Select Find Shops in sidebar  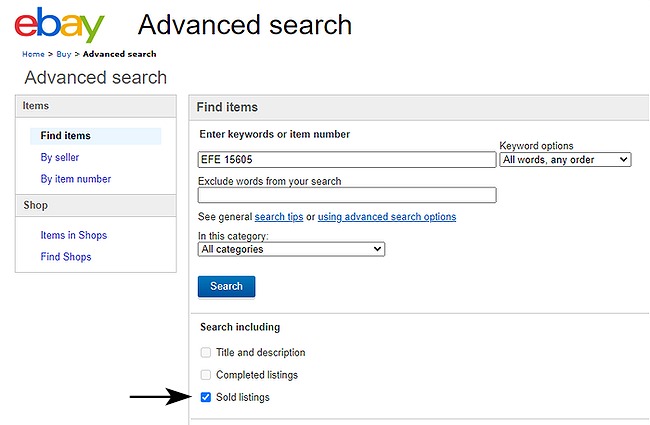pos(66,257)
